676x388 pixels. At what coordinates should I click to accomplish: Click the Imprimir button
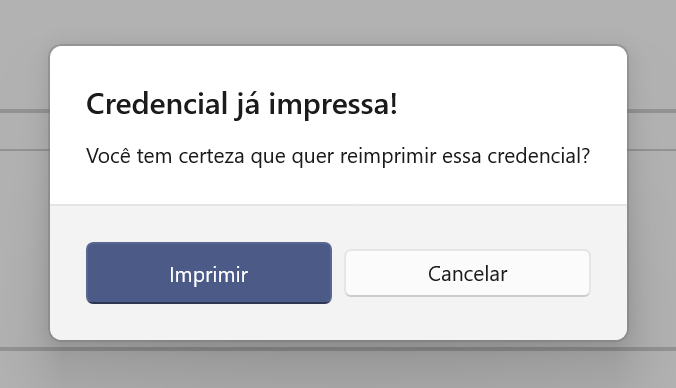pyautogui.click(x=209, y=273)
